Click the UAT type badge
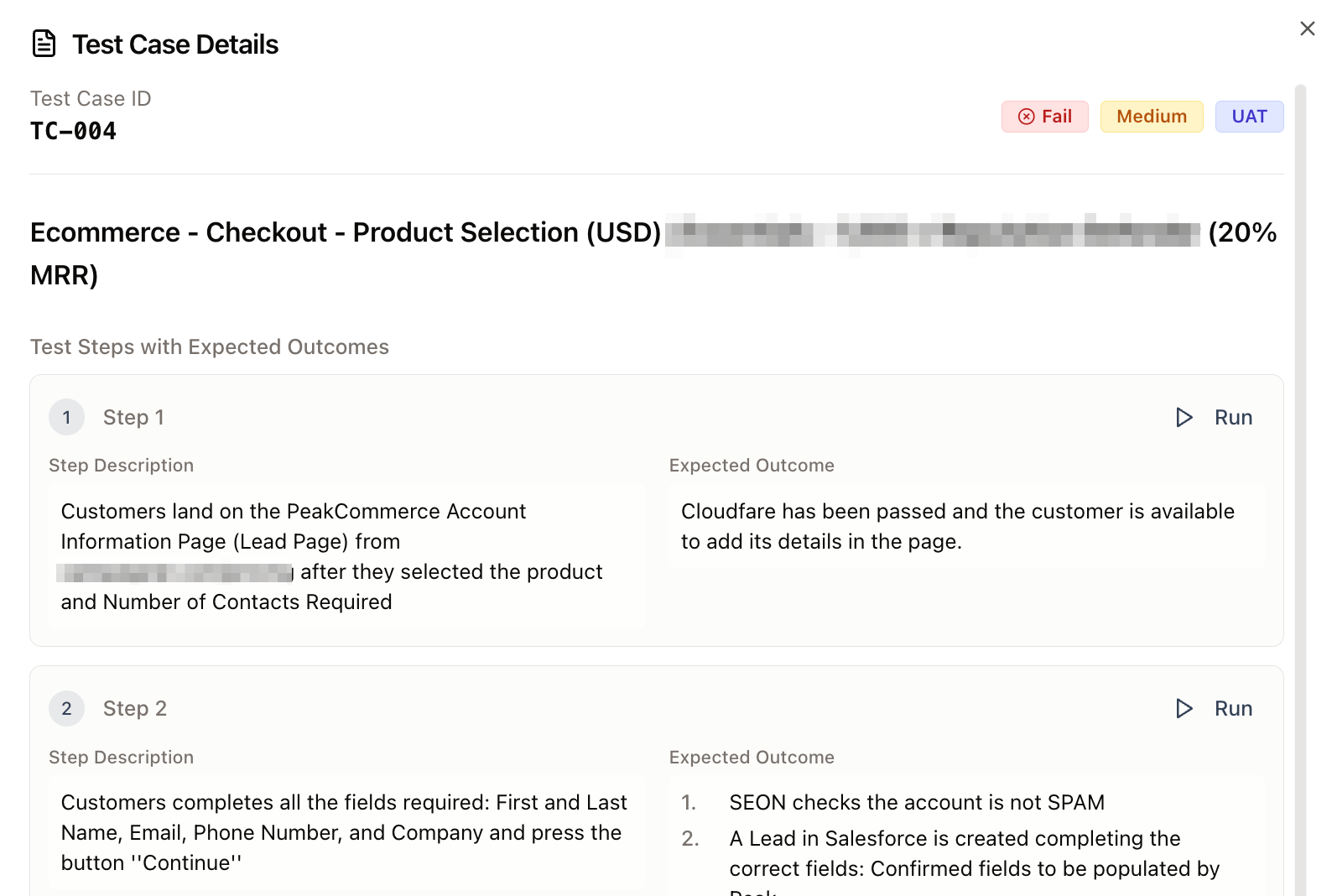This screenshot has width=1332, height=896. tap(1248, 117)
